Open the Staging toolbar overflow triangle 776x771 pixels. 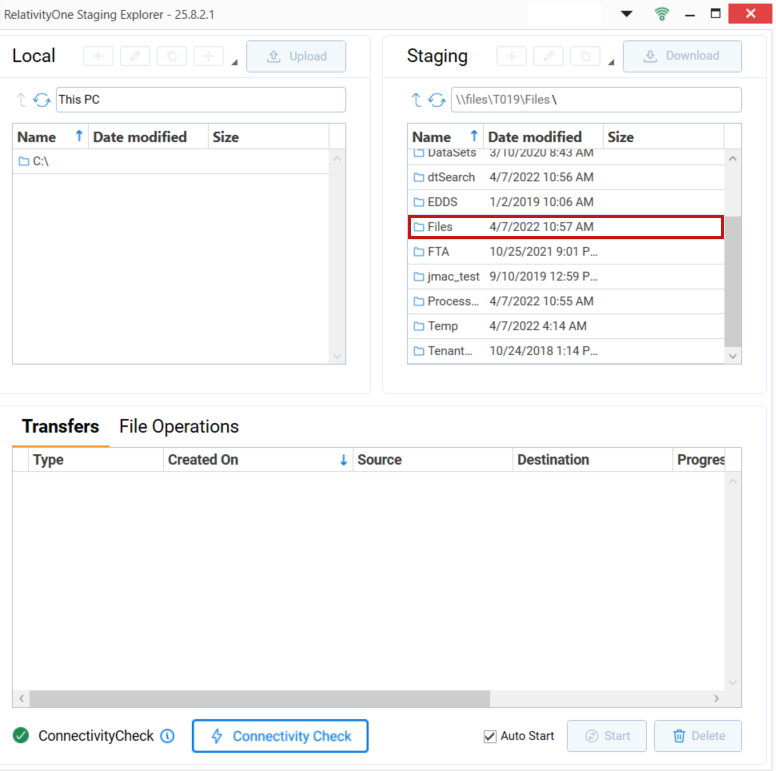pyautogui.click(x=611, y=62)
